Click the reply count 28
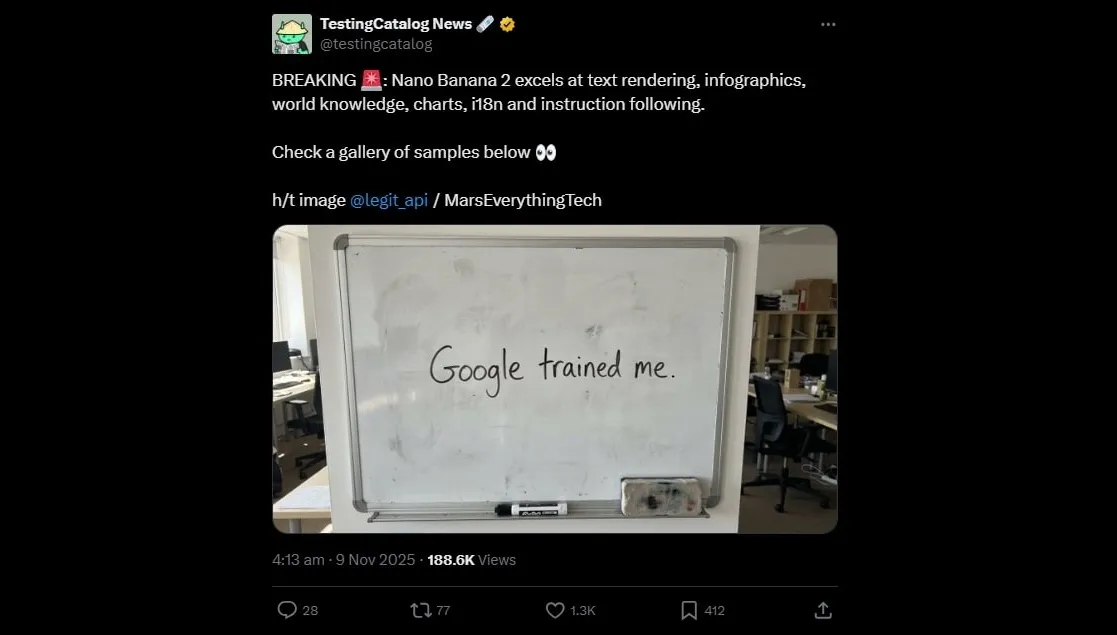The height and width of the screenshot is (635, 1117). click(310, 610)
